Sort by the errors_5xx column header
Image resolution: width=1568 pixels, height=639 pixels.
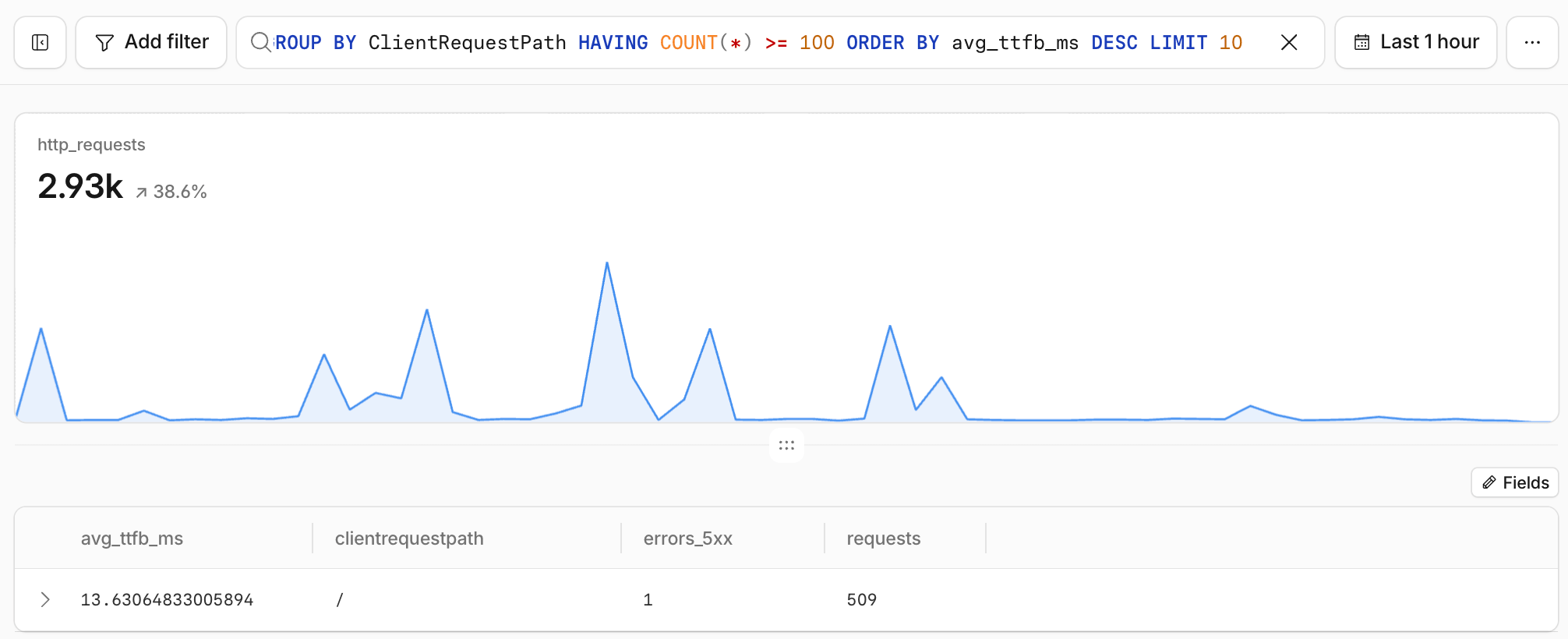click(688, 538)
